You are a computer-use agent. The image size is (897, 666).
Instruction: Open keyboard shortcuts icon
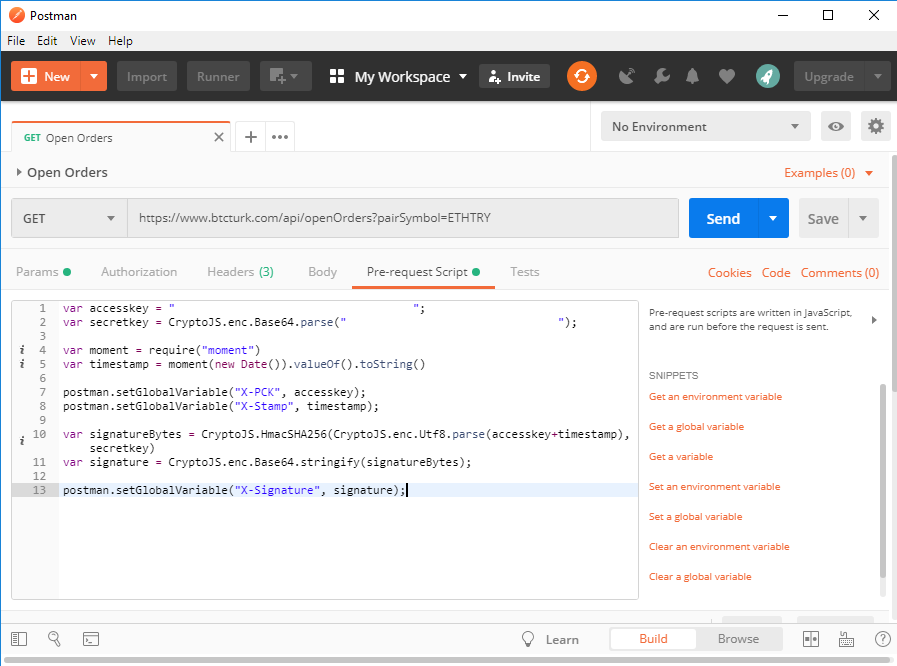(x=846, y=639)
